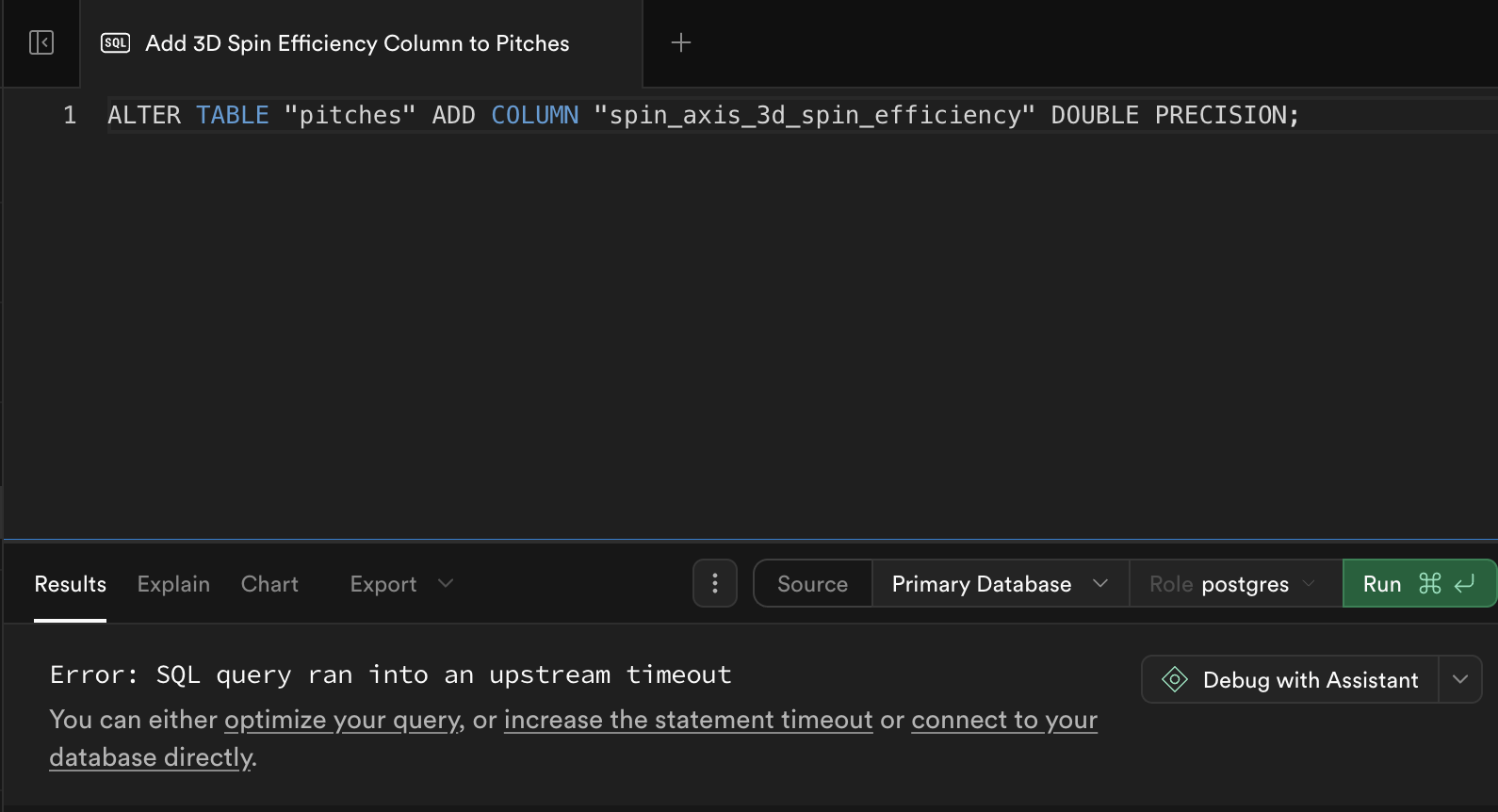Click Debug with Assistant button
The image size is (1498, 812).
click(x=1310, y=679)
